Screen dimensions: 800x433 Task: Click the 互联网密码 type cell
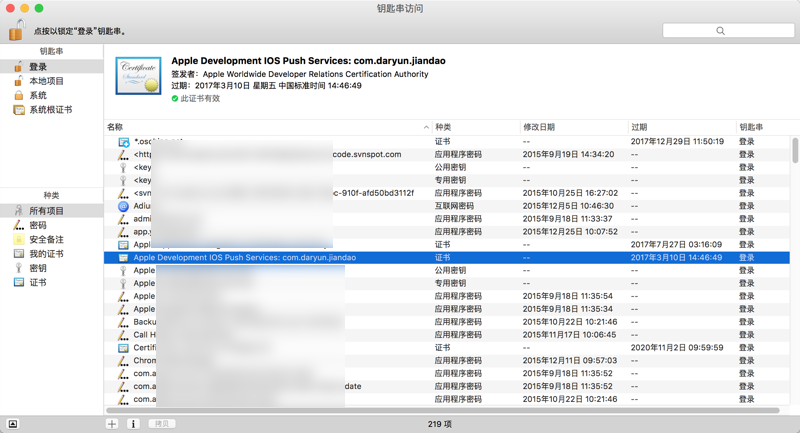coord(454,206)
